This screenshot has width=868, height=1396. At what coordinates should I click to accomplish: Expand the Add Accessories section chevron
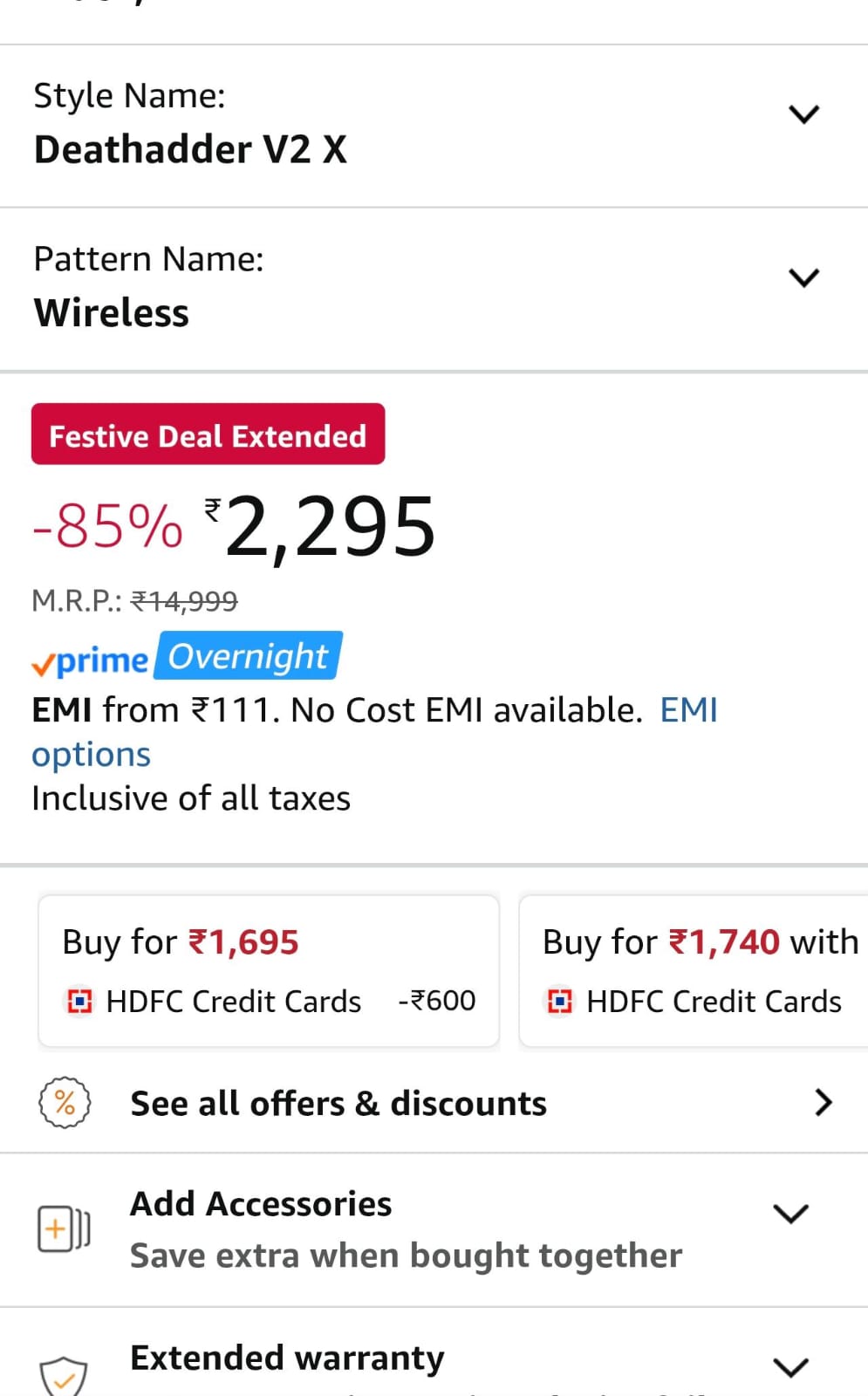790,1214
